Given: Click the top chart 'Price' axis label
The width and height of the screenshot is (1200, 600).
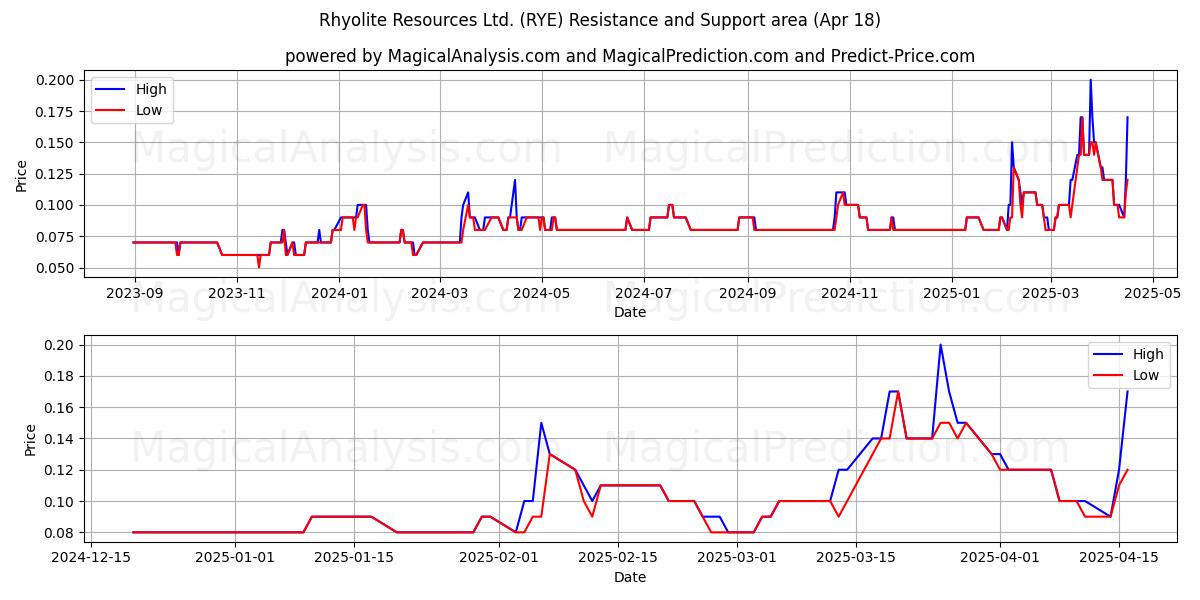Looking at the screenshot, I should point(22,174).
